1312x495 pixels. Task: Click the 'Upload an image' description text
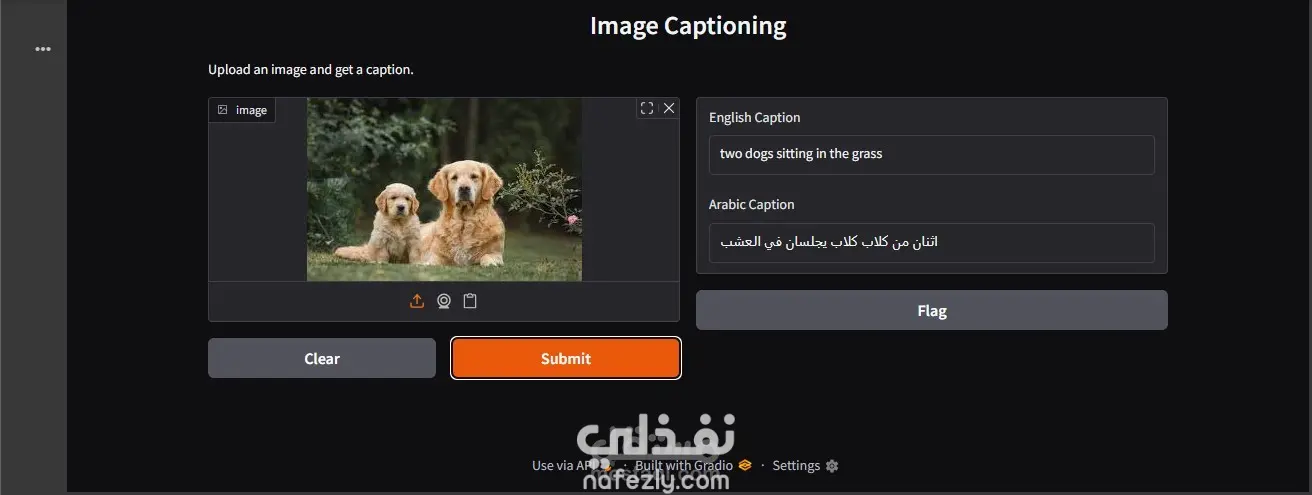[x=310, y=70]
